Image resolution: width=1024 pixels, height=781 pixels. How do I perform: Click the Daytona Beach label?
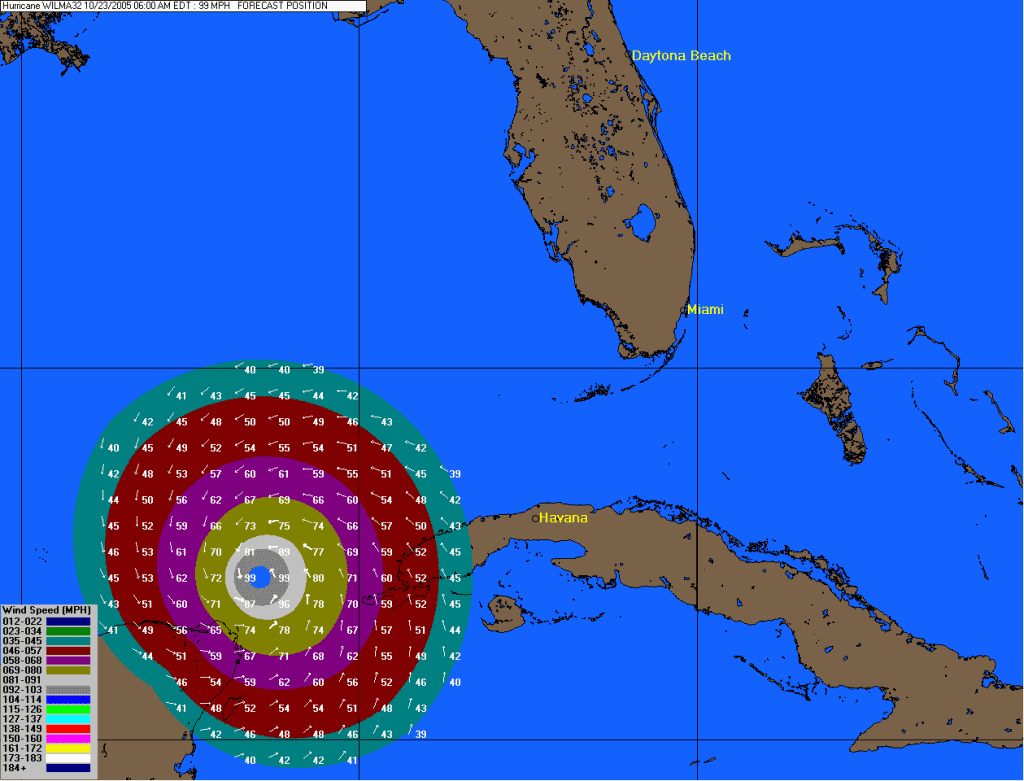click(x=681, y=56)
